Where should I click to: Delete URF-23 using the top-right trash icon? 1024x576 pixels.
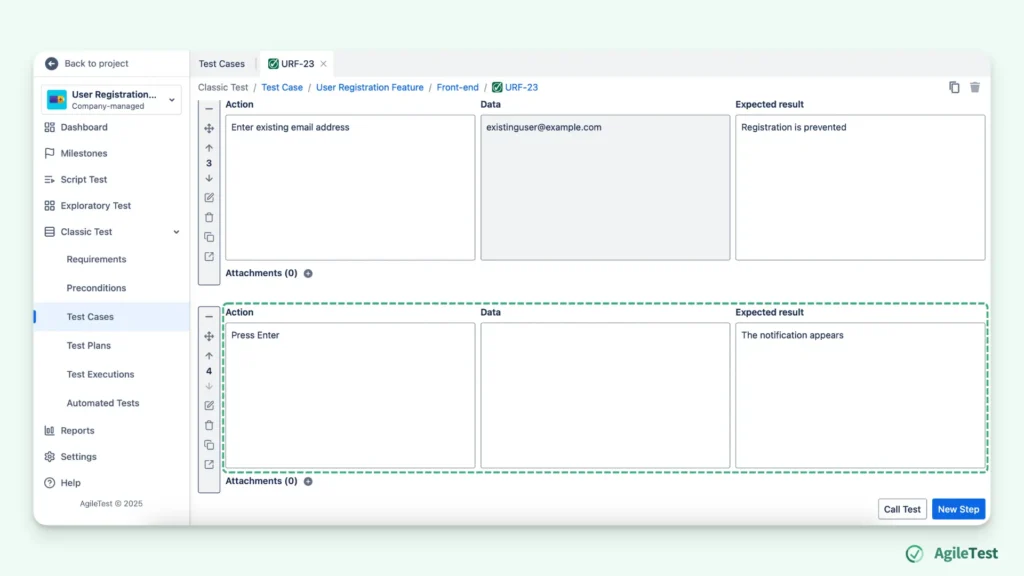(975, 88)
